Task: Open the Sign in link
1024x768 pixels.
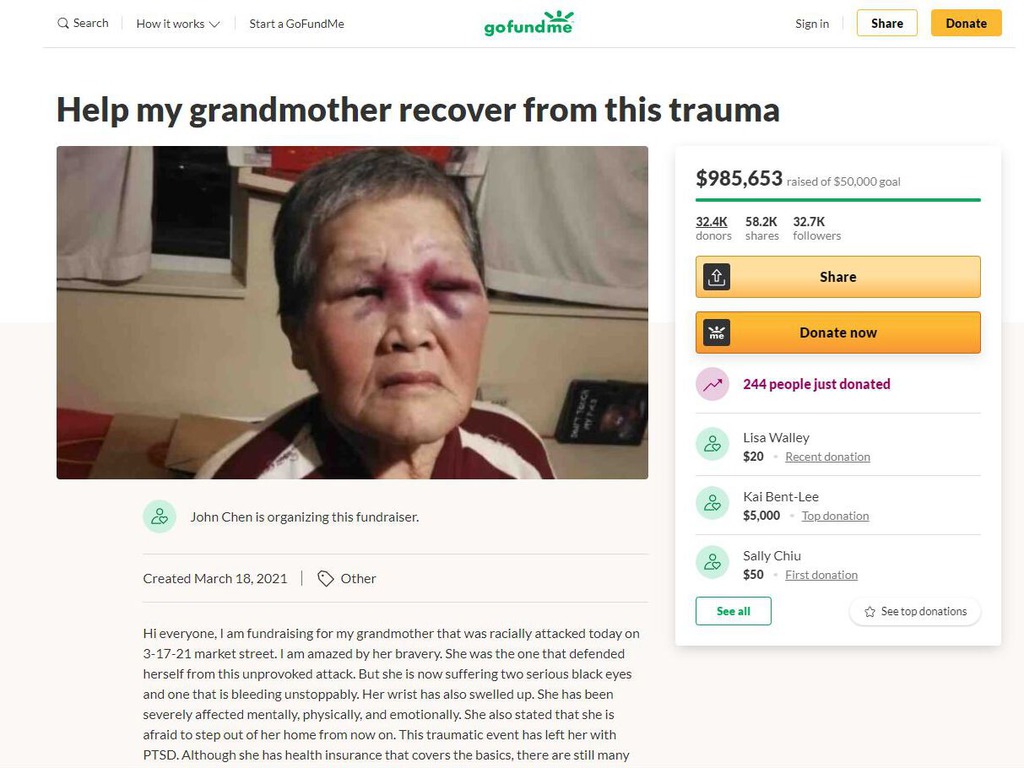Action: pos(812,24)
